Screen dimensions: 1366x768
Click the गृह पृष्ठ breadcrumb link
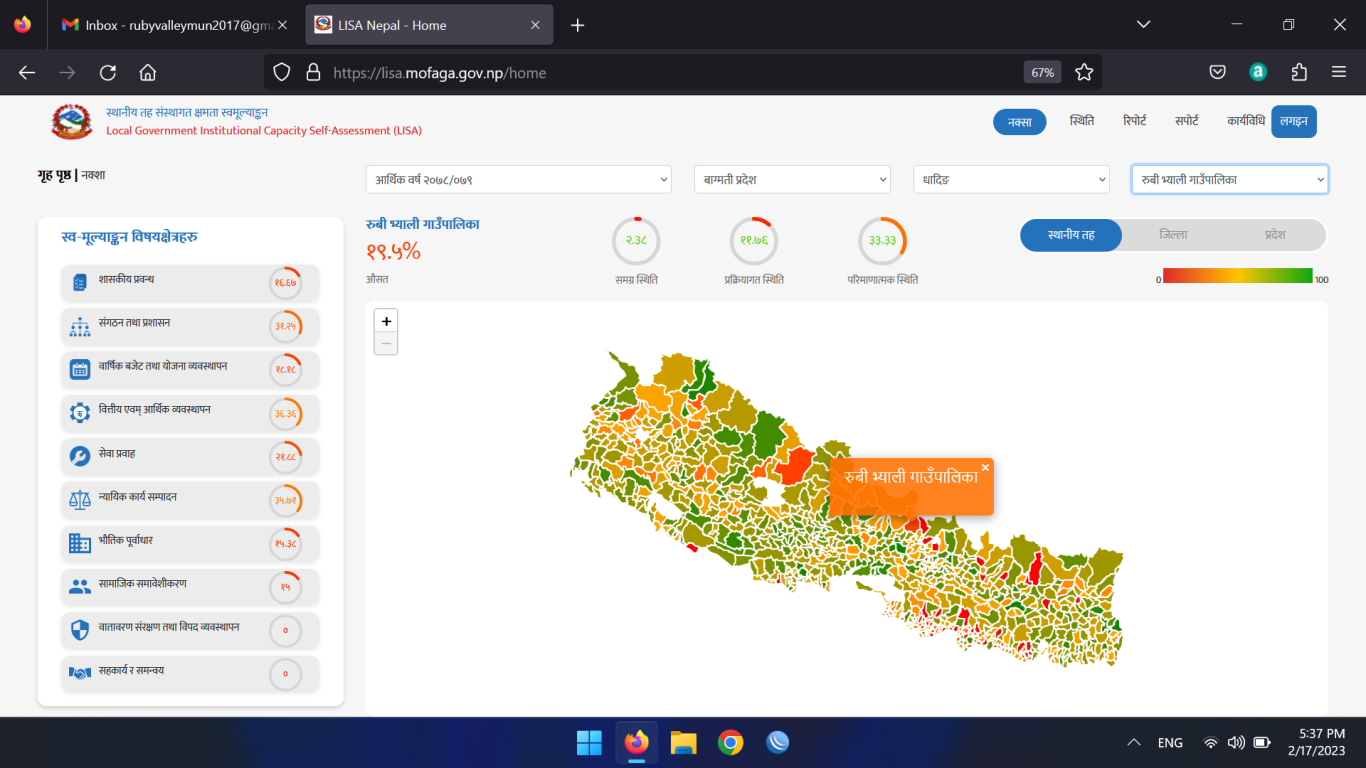(x=54, y=175)
